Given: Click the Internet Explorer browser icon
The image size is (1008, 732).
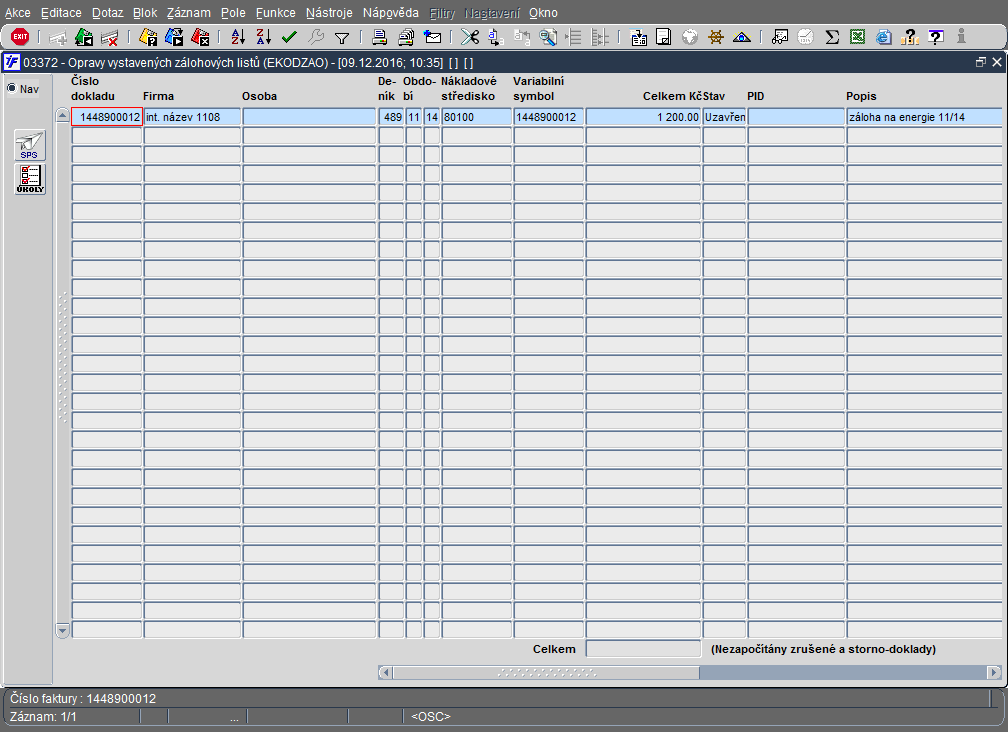Looking at the screenshot, I should [884, 37].
